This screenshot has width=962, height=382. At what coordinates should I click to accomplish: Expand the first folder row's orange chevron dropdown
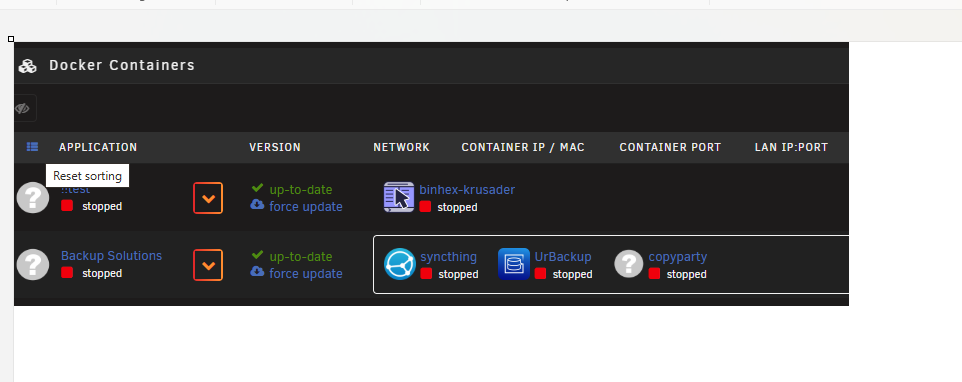pyautogui.click(x=208, y=198)
